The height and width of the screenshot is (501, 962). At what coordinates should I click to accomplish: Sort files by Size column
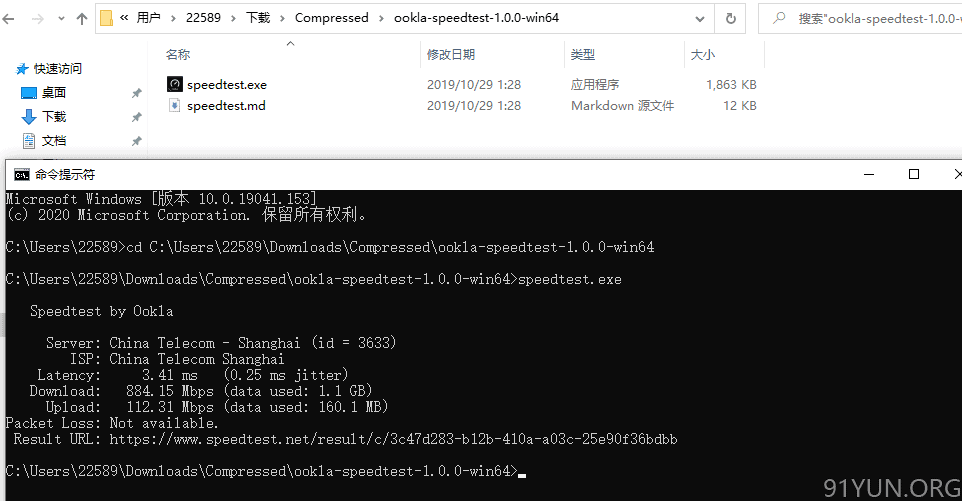click(x=703, y=55)
